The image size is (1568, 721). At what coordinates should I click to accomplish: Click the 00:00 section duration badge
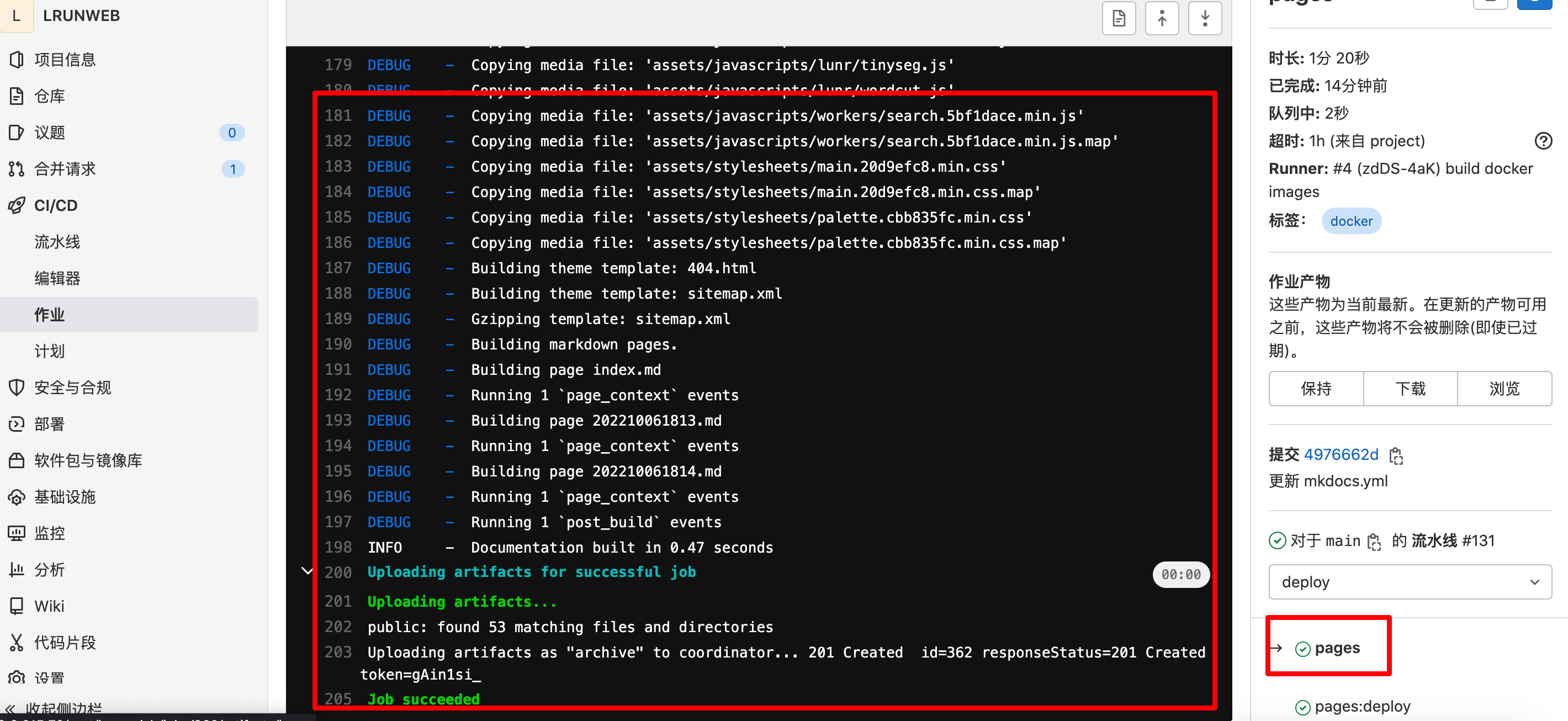(x=1181, y=574)
